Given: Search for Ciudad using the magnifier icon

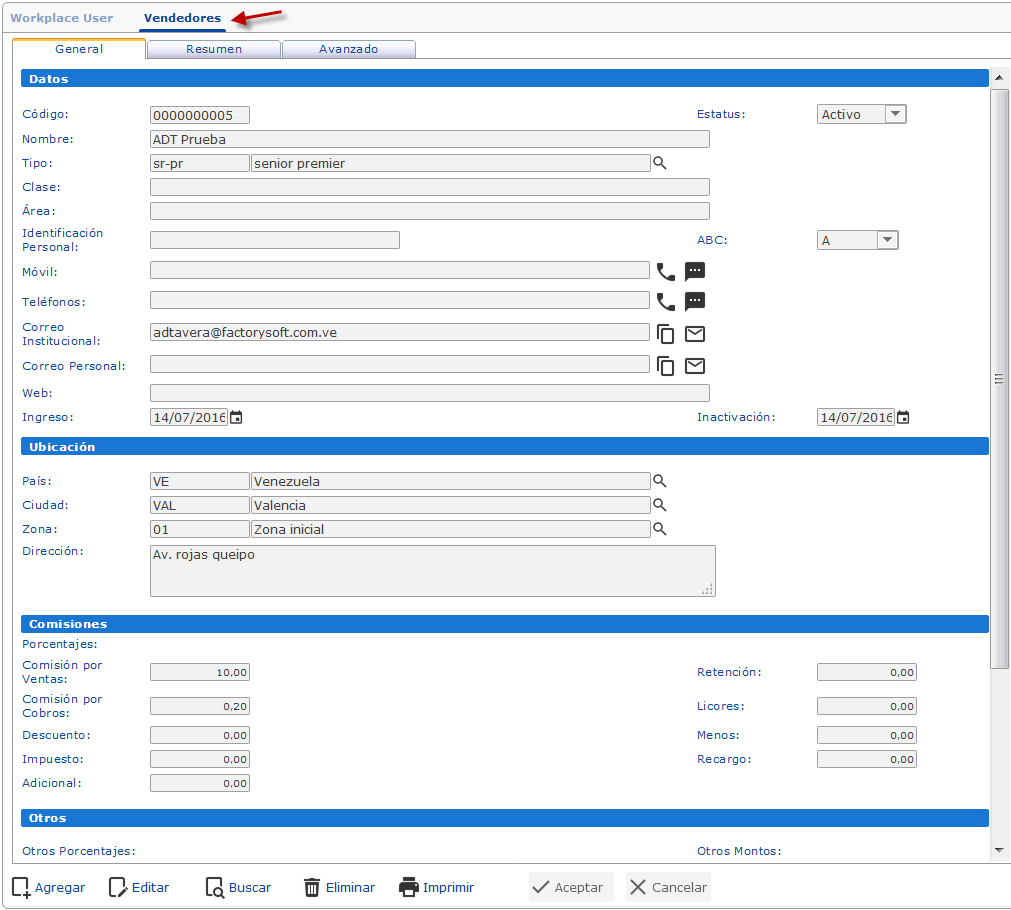Looking at the screenshot, I should 660,505.
